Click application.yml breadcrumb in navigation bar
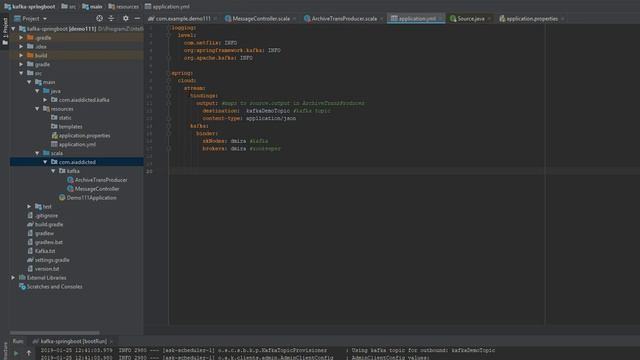640x360 pixels. [167, 7]
